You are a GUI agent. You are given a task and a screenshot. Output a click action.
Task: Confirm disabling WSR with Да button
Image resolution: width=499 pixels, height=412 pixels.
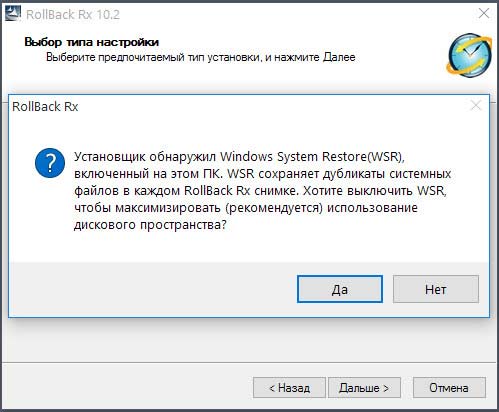(x=340, y=289)
